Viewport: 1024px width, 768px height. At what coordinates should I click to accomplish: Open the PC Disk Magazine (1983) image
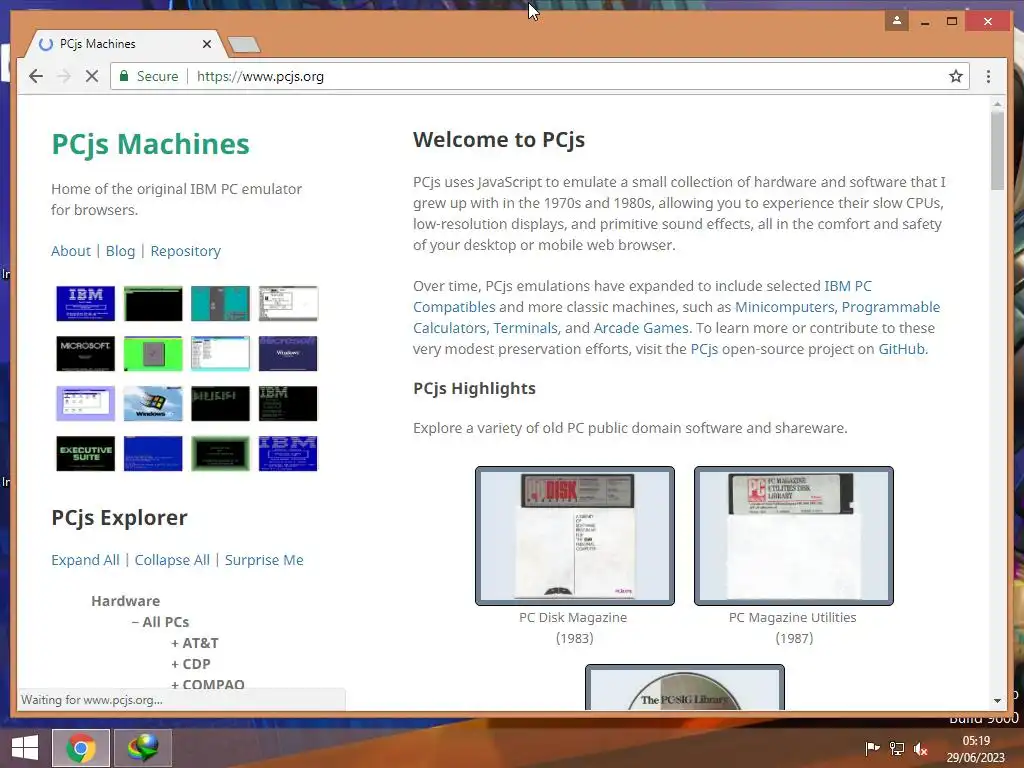575,536
